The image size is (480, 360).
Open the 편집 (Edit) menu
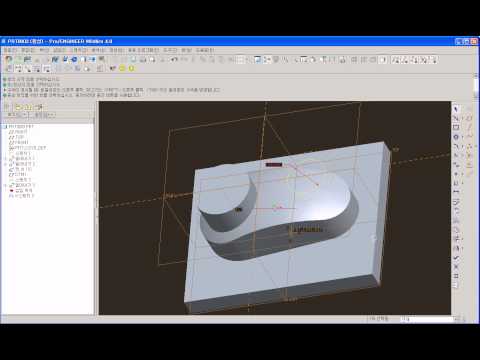click(28, 50)
